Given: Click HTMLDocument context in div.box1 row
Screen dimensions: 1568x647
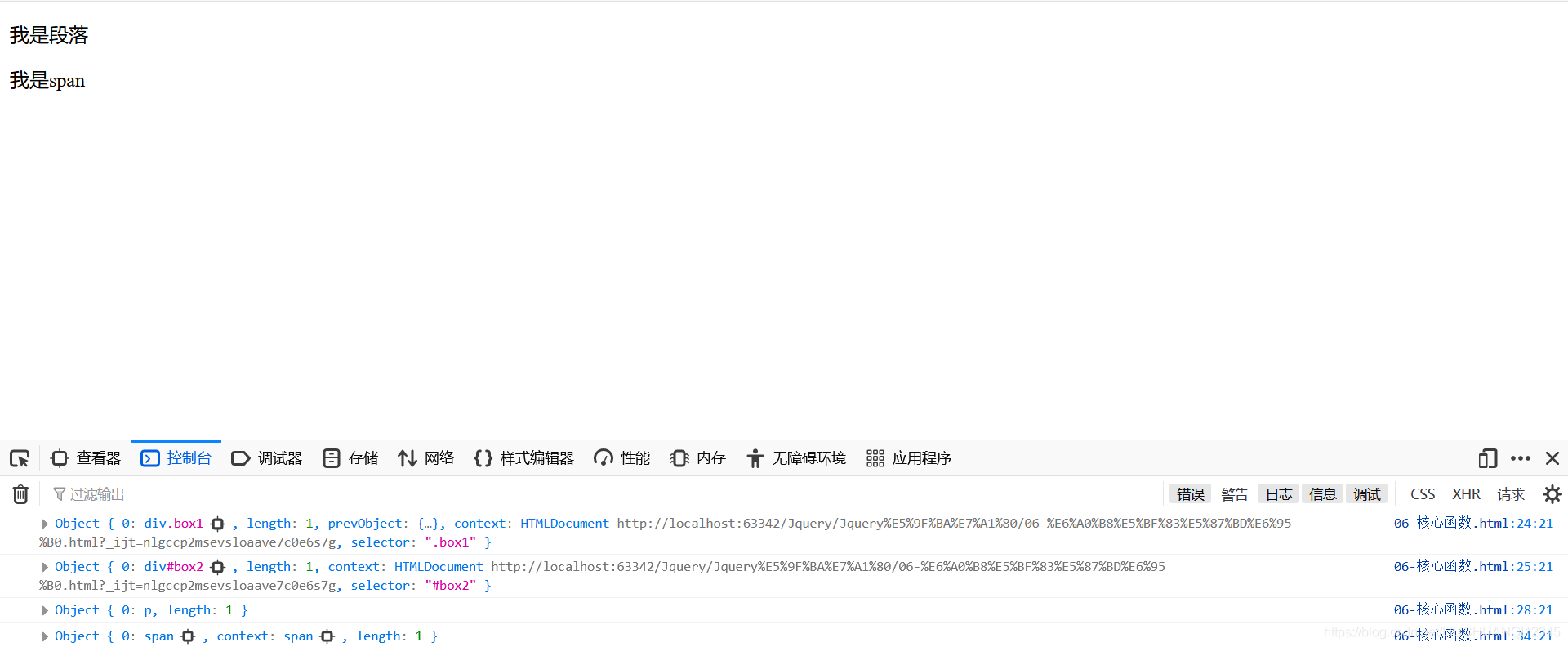Looking at the screenshot, I should coord(564,524).
